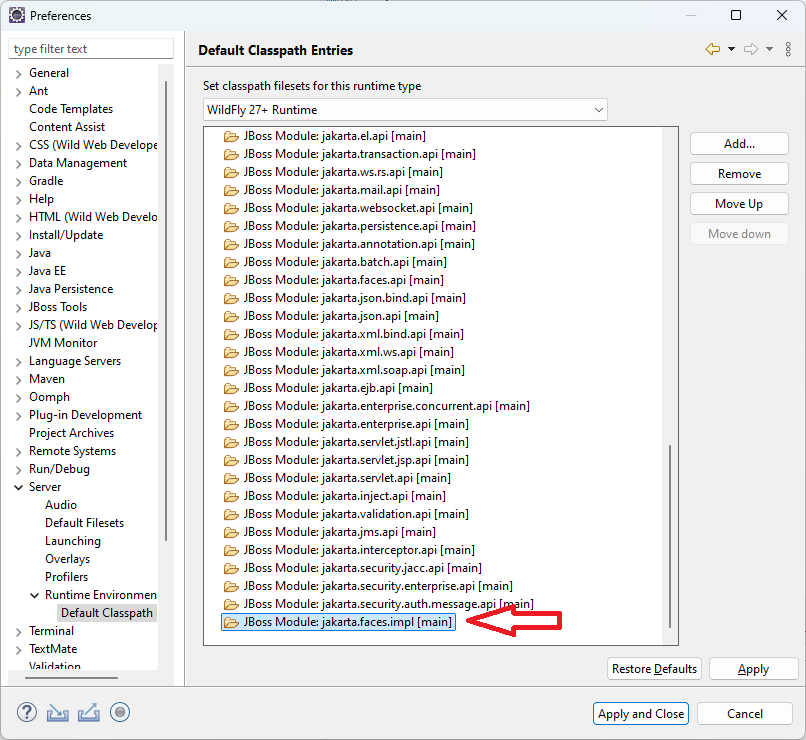Click folder icon for jakarta.inject.api module
The height and width of the screenshot is (740, 806).
point(231,496)
